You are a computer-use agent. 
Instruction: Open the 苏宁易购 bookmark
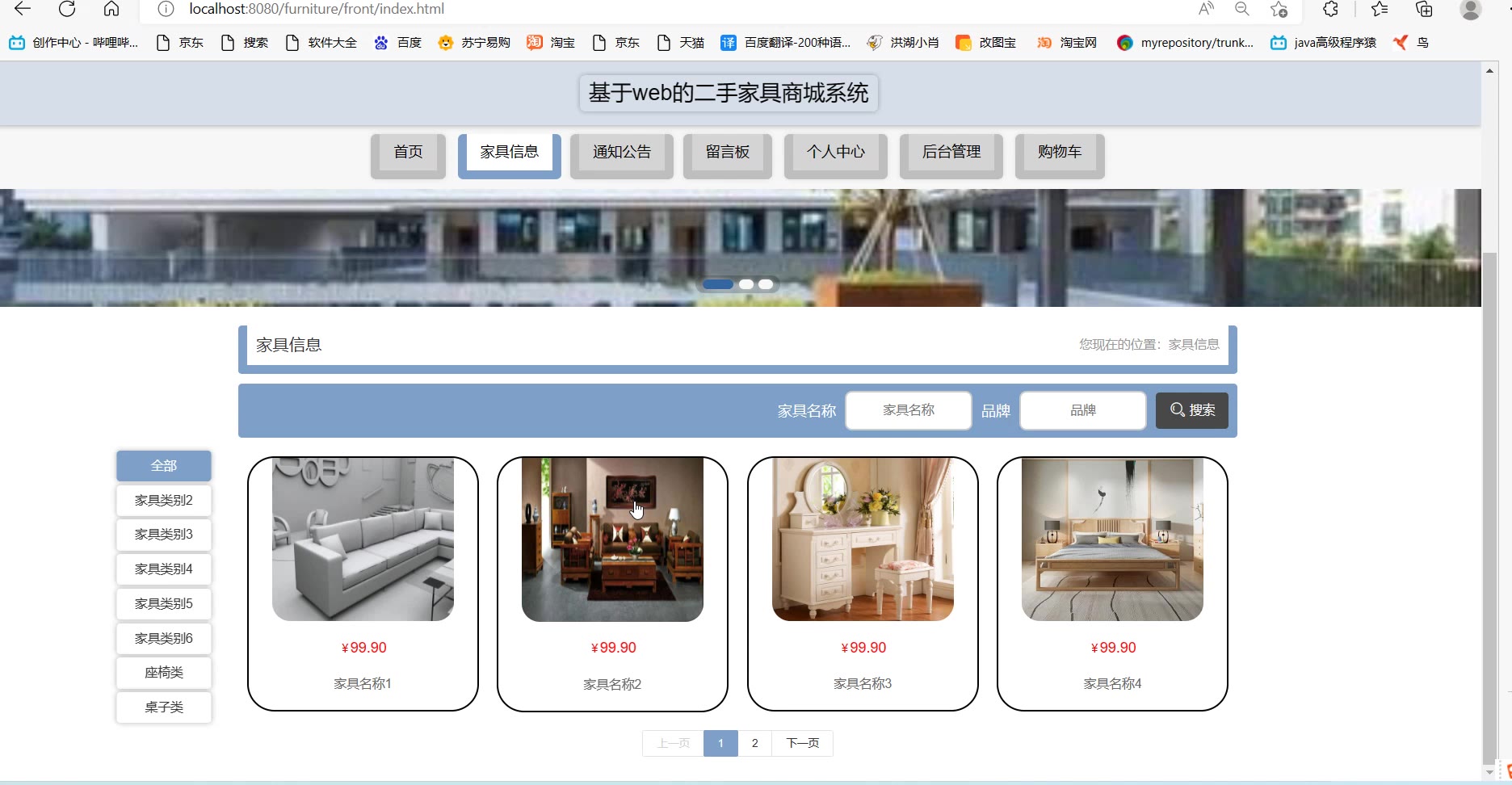coord(474,43)
